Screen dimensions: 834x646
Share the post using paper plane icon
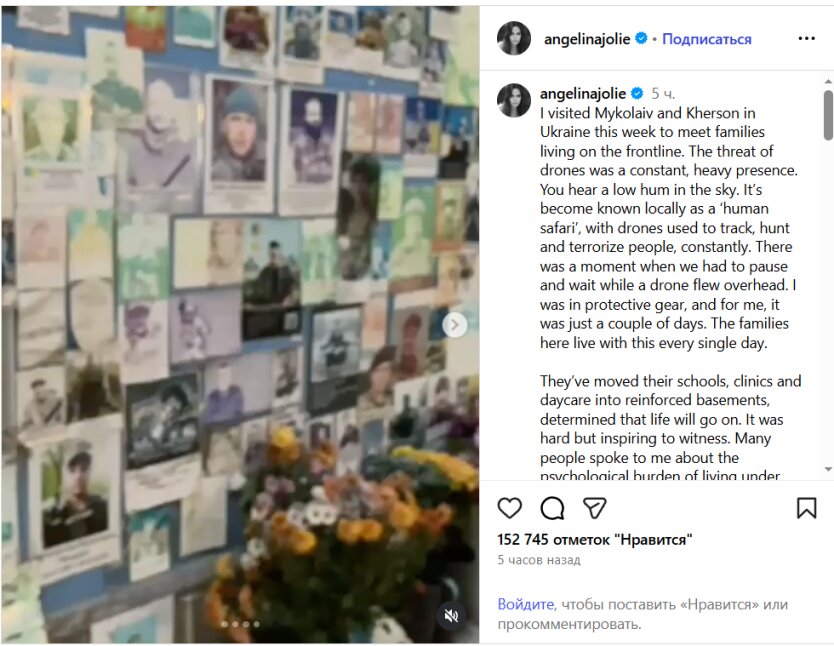[595, 508]
